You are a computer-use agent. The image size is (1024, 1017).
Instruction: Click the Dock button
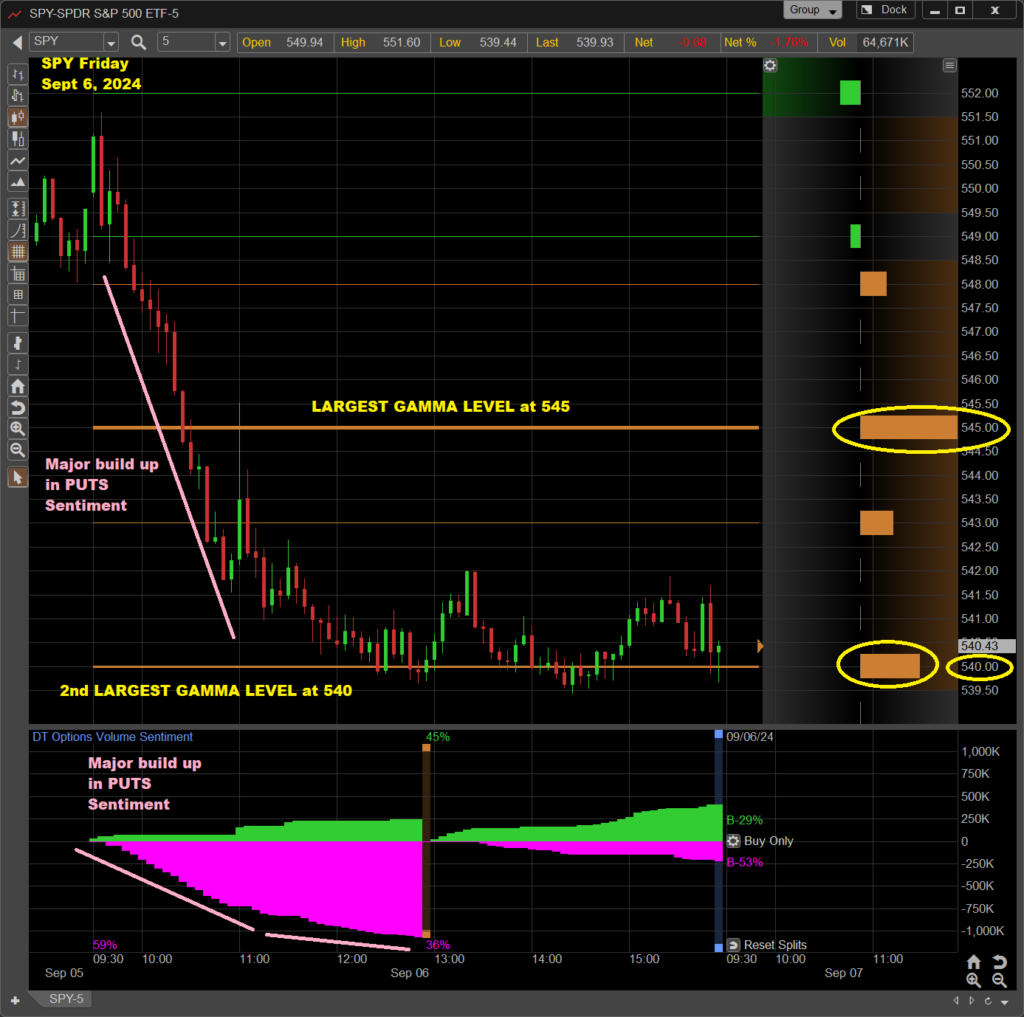click(884, 10)
